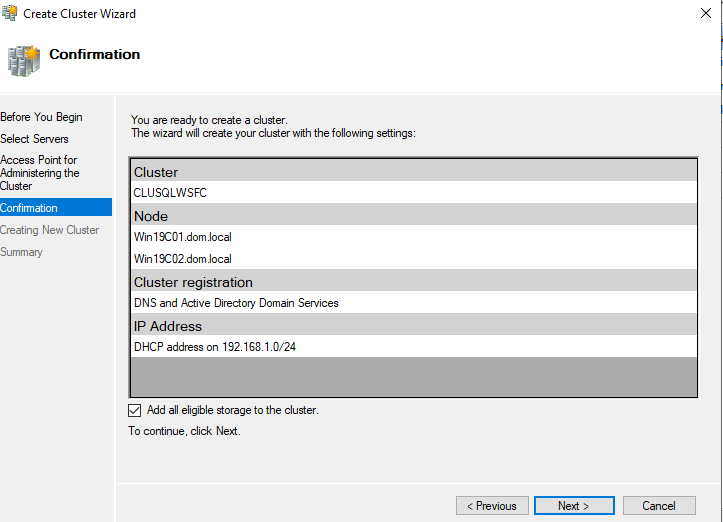The width and height of the screenshot is (723, 522).
Task: Click the Cluster registration section header
Action: (x=193, y=282)
